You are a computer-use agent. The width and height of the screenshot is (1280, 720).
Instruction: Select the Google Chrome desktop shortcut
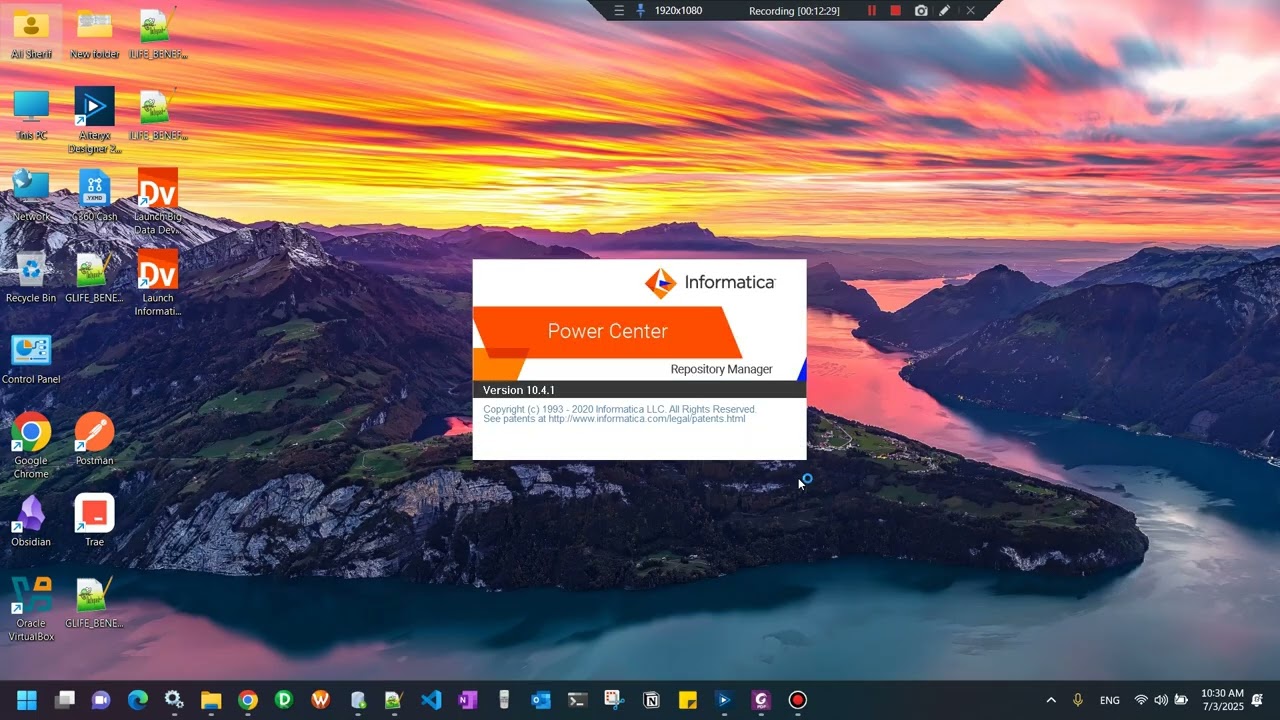coord(31,445)
